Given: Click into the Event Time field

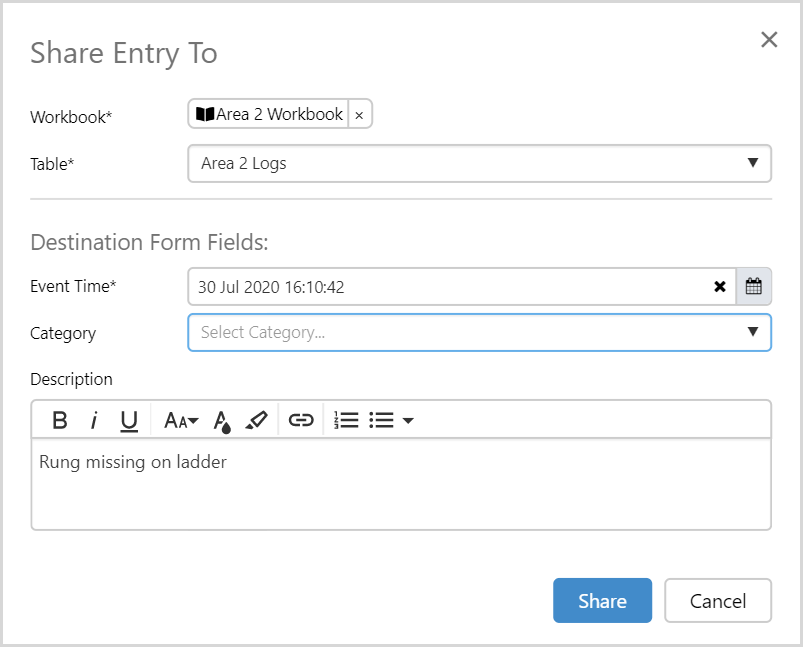Looking at the screenshot, I should (x=450, y=287).
